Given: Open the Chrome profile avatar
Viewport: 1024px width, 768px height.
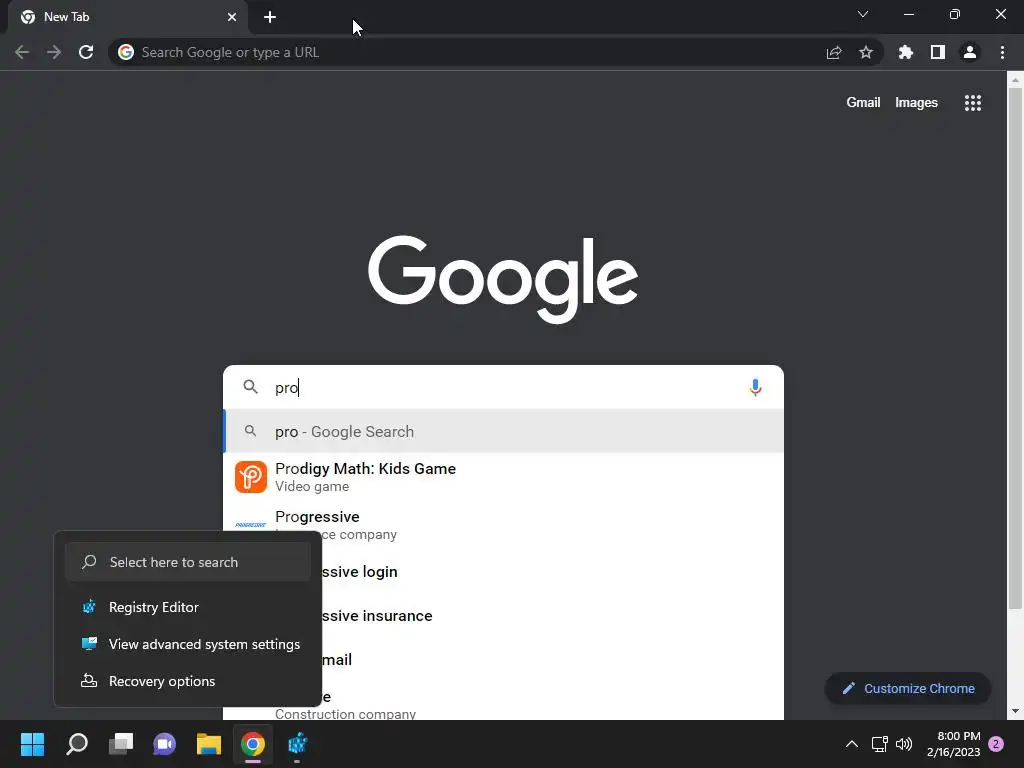Looking at the screenshot, I should (x=970, y=52).
